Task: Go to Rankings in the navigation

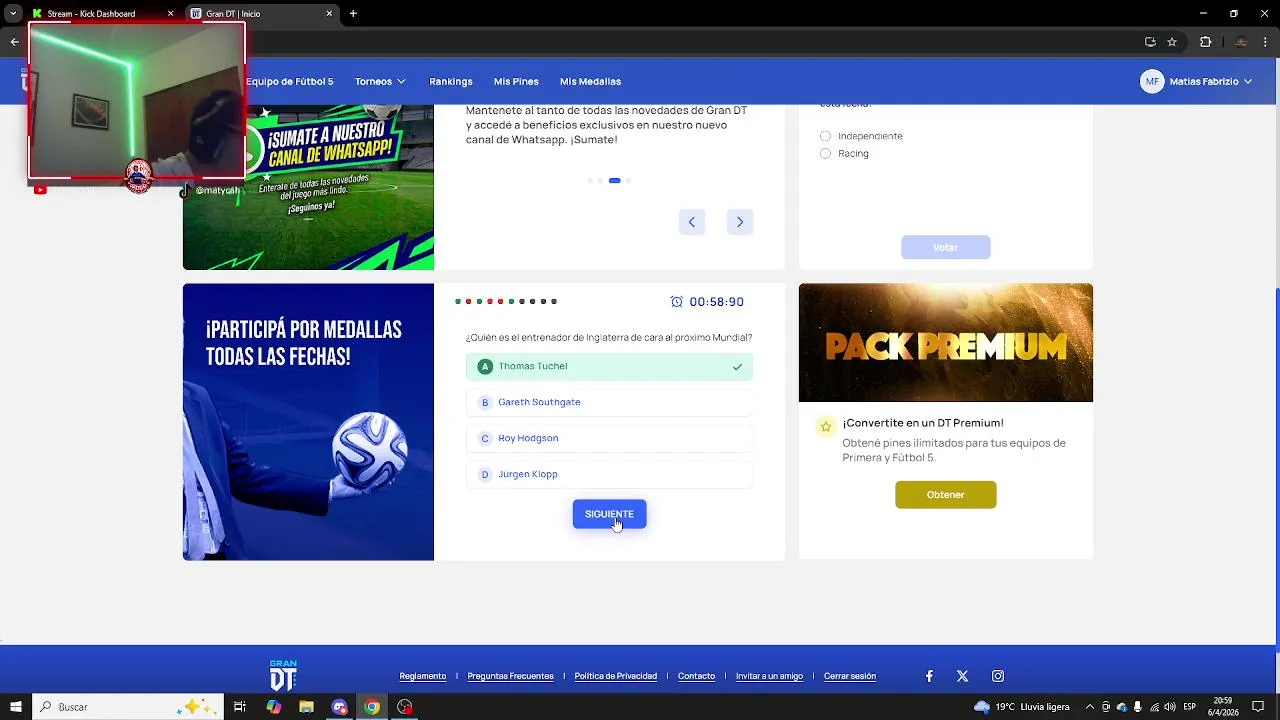Action: pos(451,81)
